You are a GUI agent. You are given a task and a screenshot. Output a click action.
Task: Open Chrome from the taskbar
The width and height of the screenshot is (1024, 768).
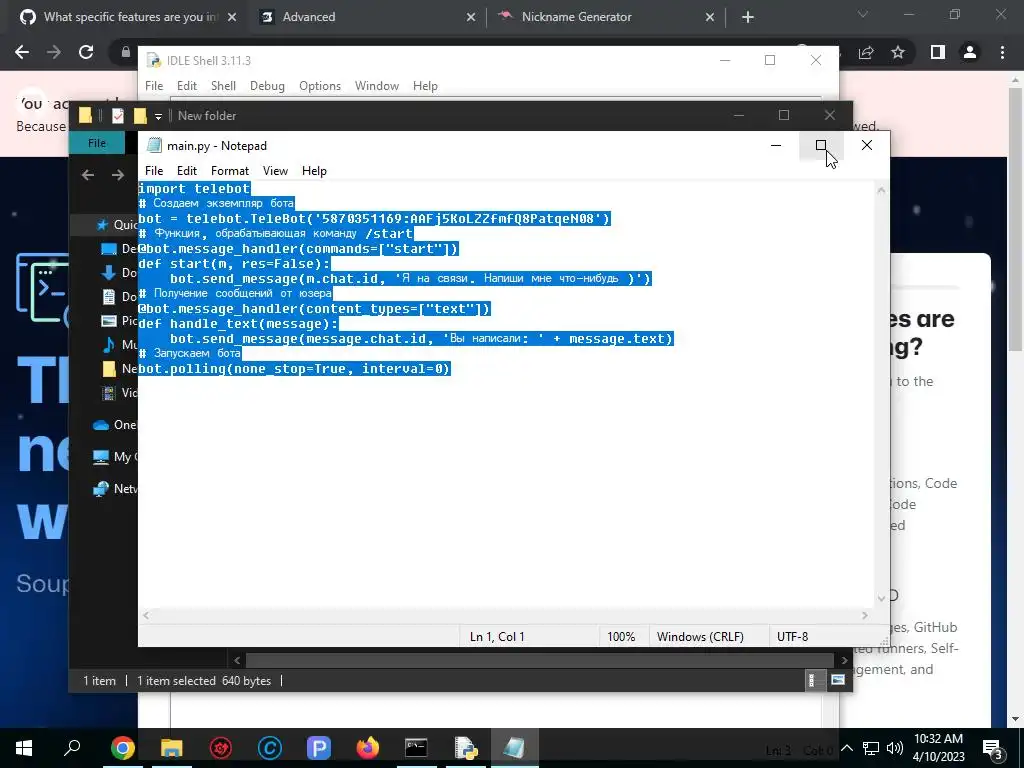click(x=123, y=748)
